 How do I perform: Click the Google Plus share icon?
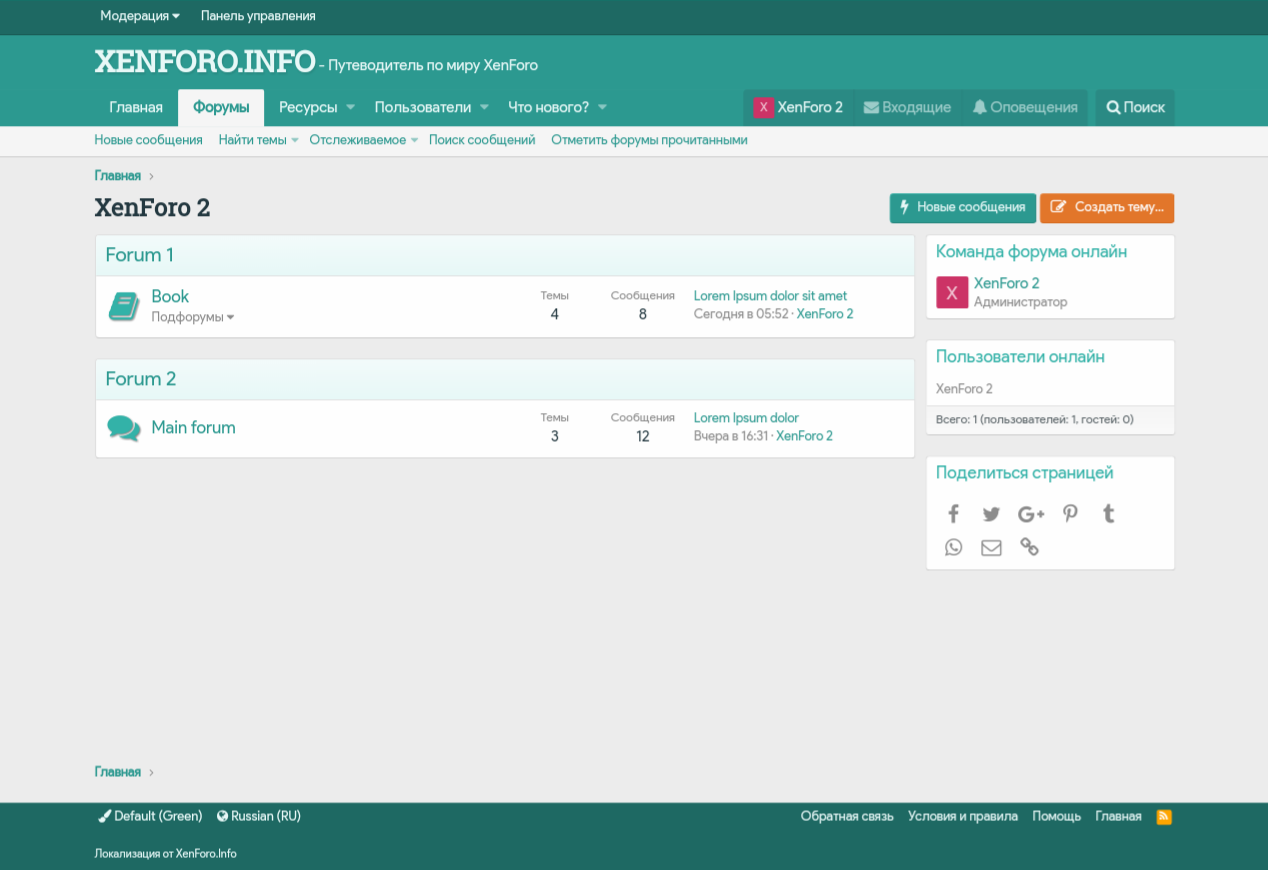(1030, 514)
